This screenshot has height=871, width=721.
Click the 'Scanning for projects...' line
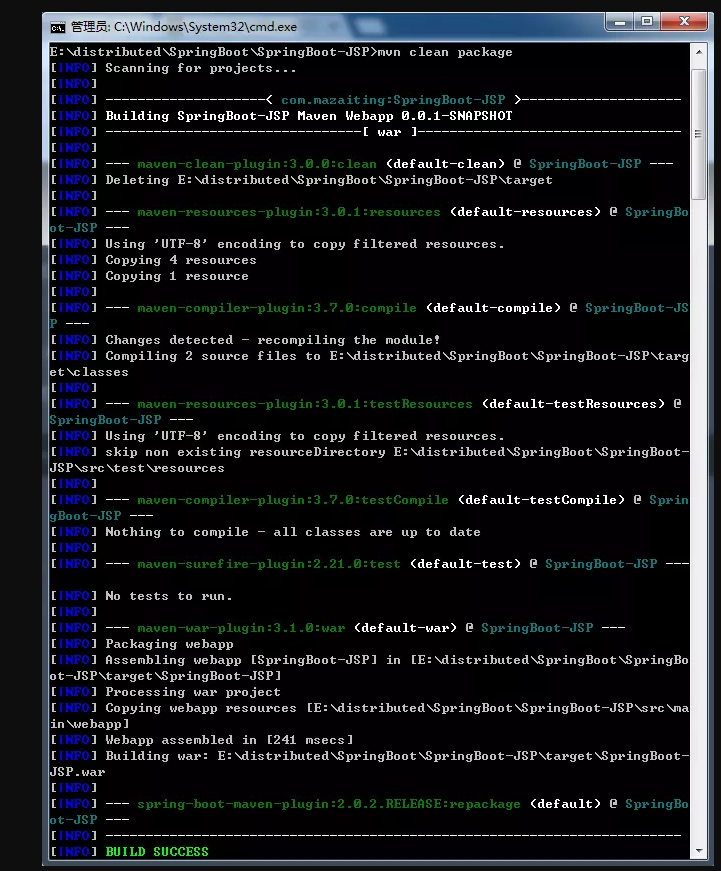pyautogui.click(x=200, y=68)
